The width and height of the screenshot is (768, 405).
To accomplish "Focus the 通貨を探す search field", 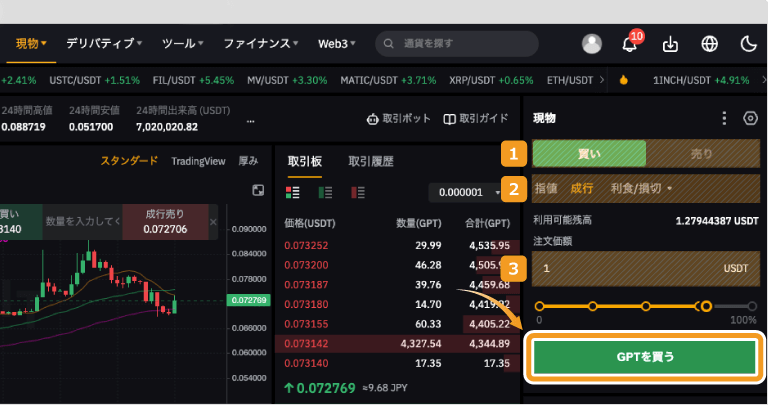I will pos(456,44).
